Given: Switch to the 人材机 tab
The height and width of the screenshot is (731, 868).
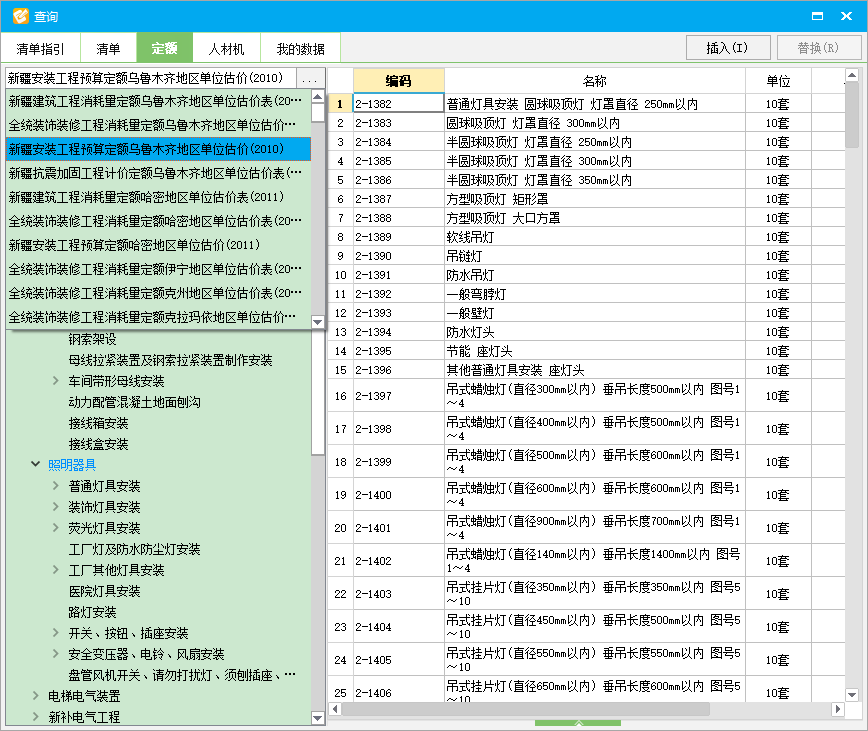Looking at the screenshot, I should 224,47.
